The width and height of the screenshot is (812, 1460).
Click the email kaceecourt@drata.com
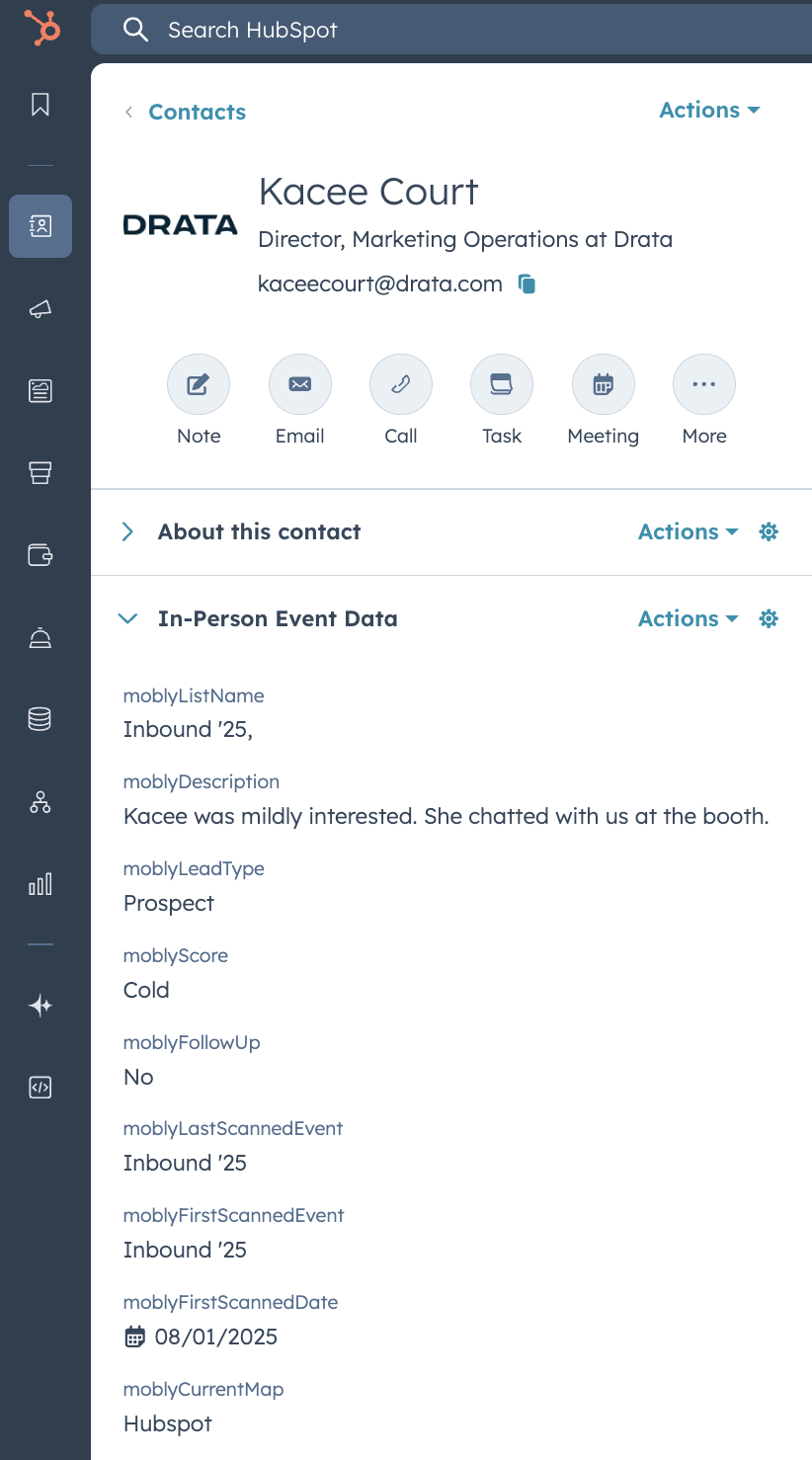click(x=380, y=284)
